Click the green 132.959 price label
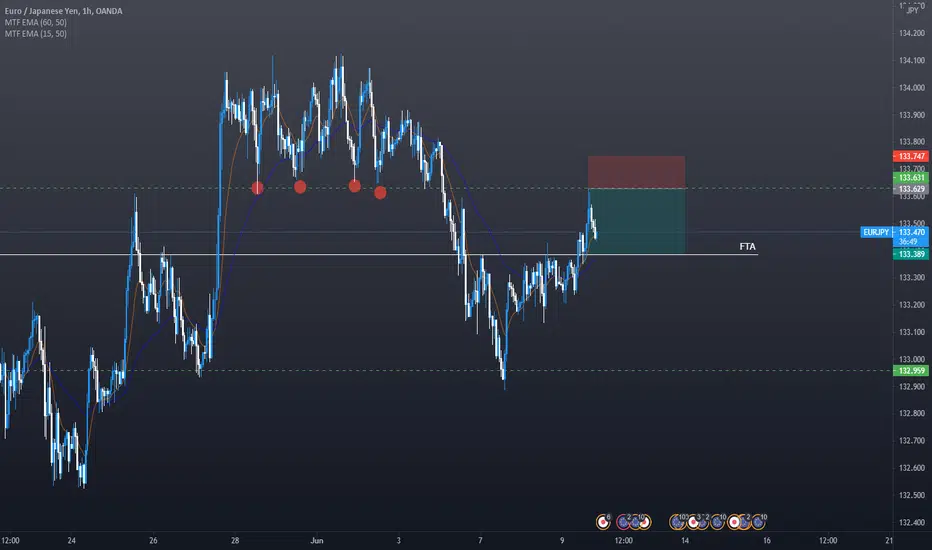Viewport: 932px width, 550px height. pos(911,371)
